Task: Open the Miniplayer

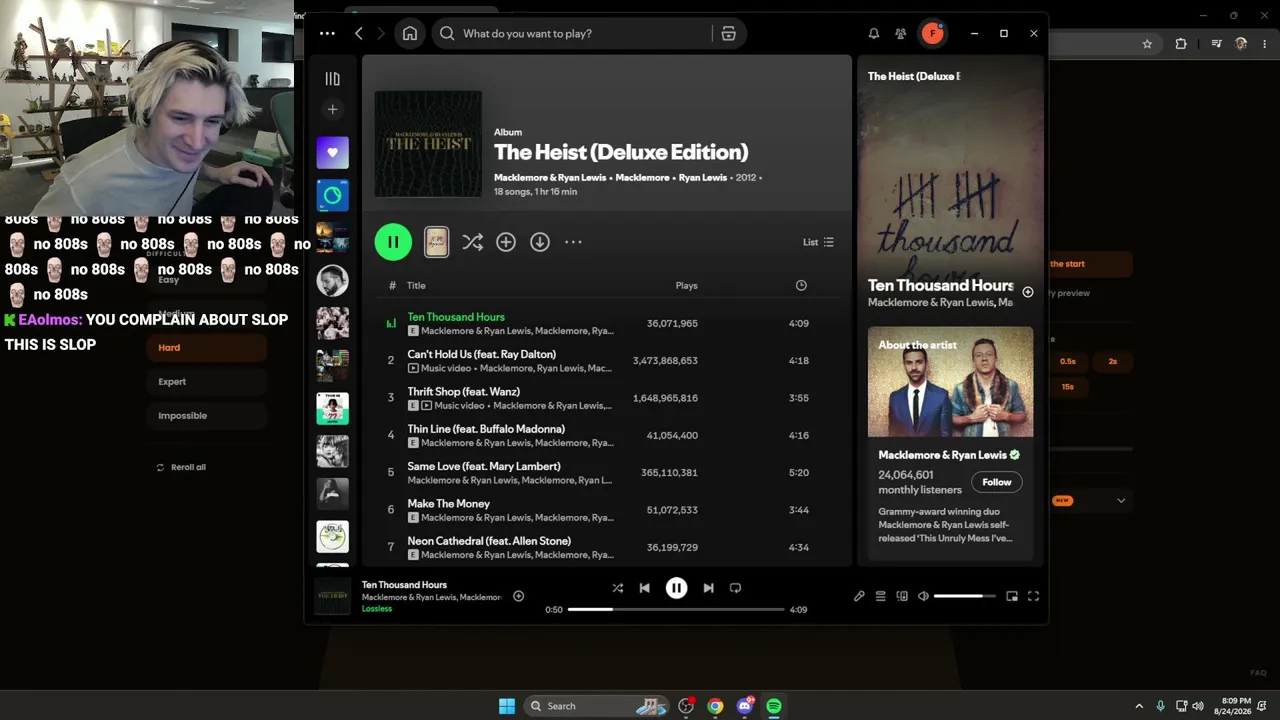Action: point(1012,596)
